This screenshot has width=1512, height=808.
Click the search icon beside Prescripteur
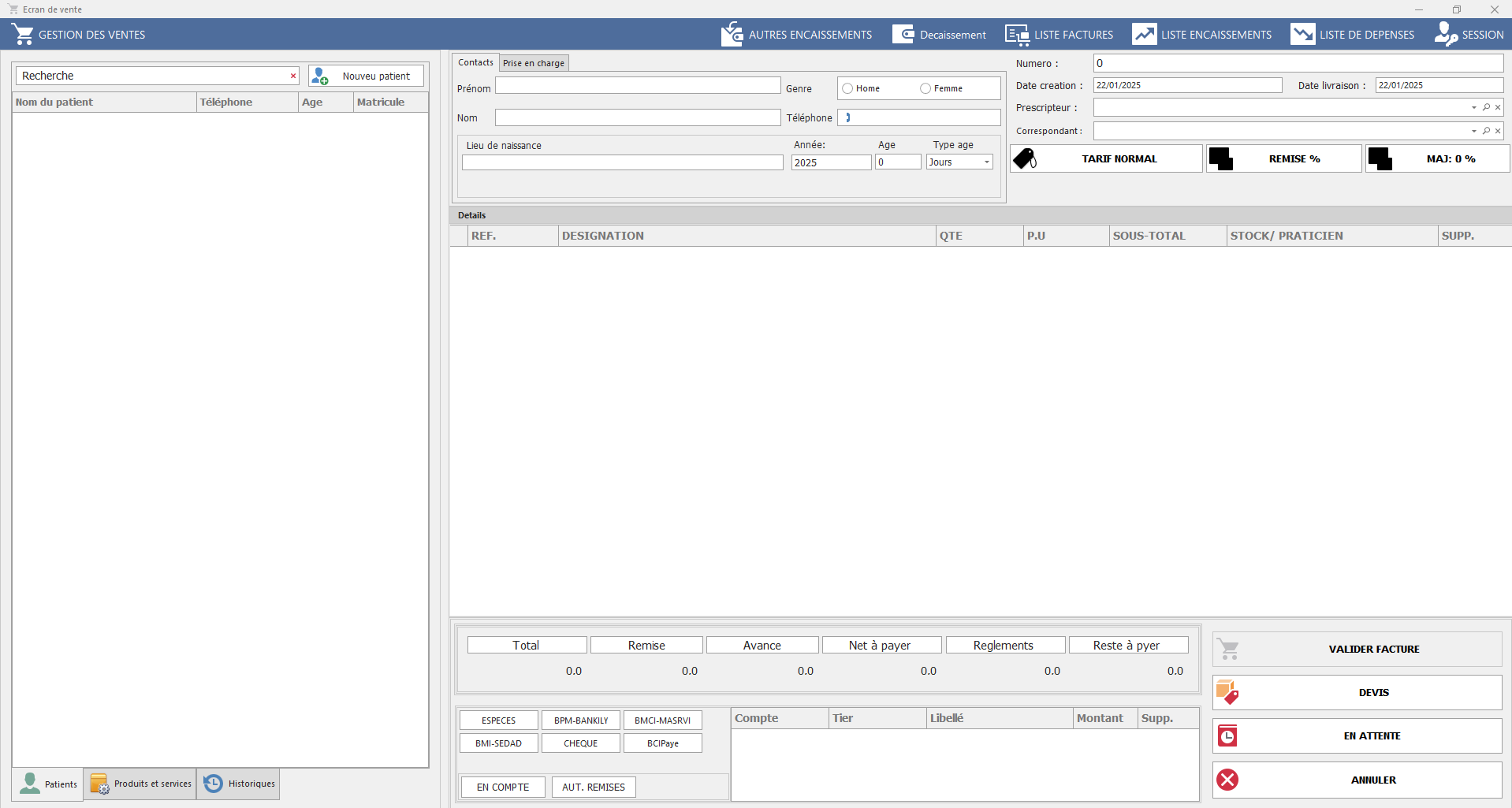[x=1486, y=107]
